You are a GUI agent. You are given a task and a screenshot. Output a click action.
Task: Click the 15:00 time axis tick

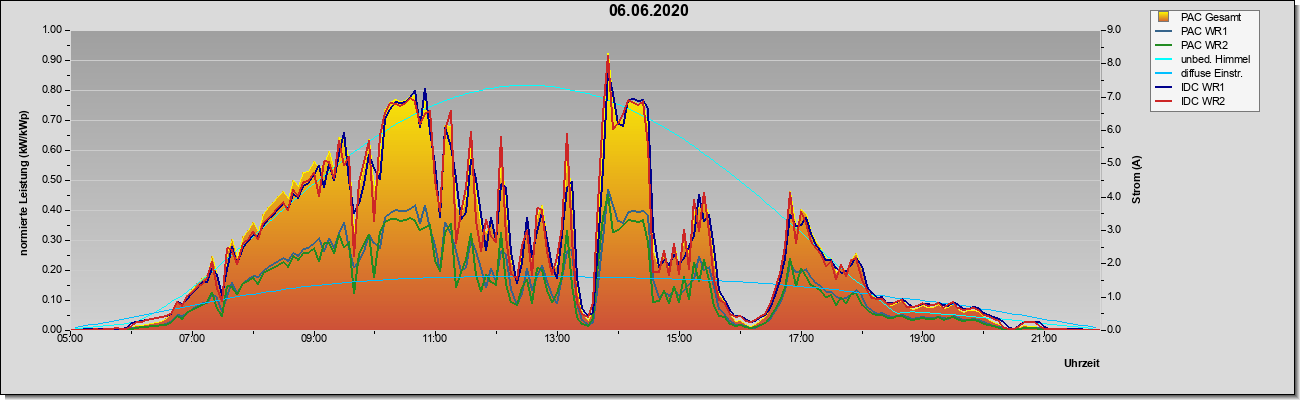click(678, 339)
